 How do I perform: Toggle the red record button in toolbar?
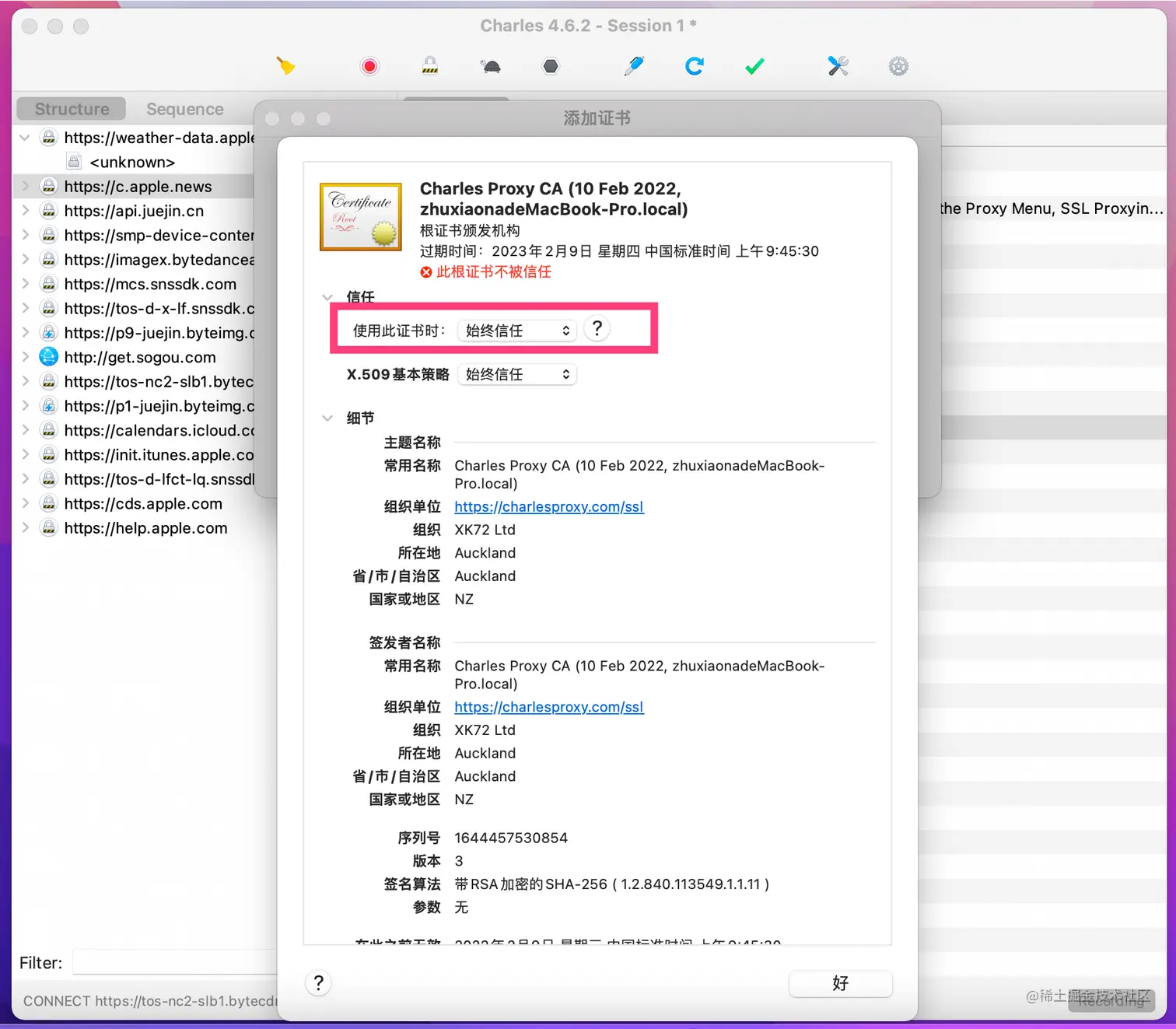369,66
